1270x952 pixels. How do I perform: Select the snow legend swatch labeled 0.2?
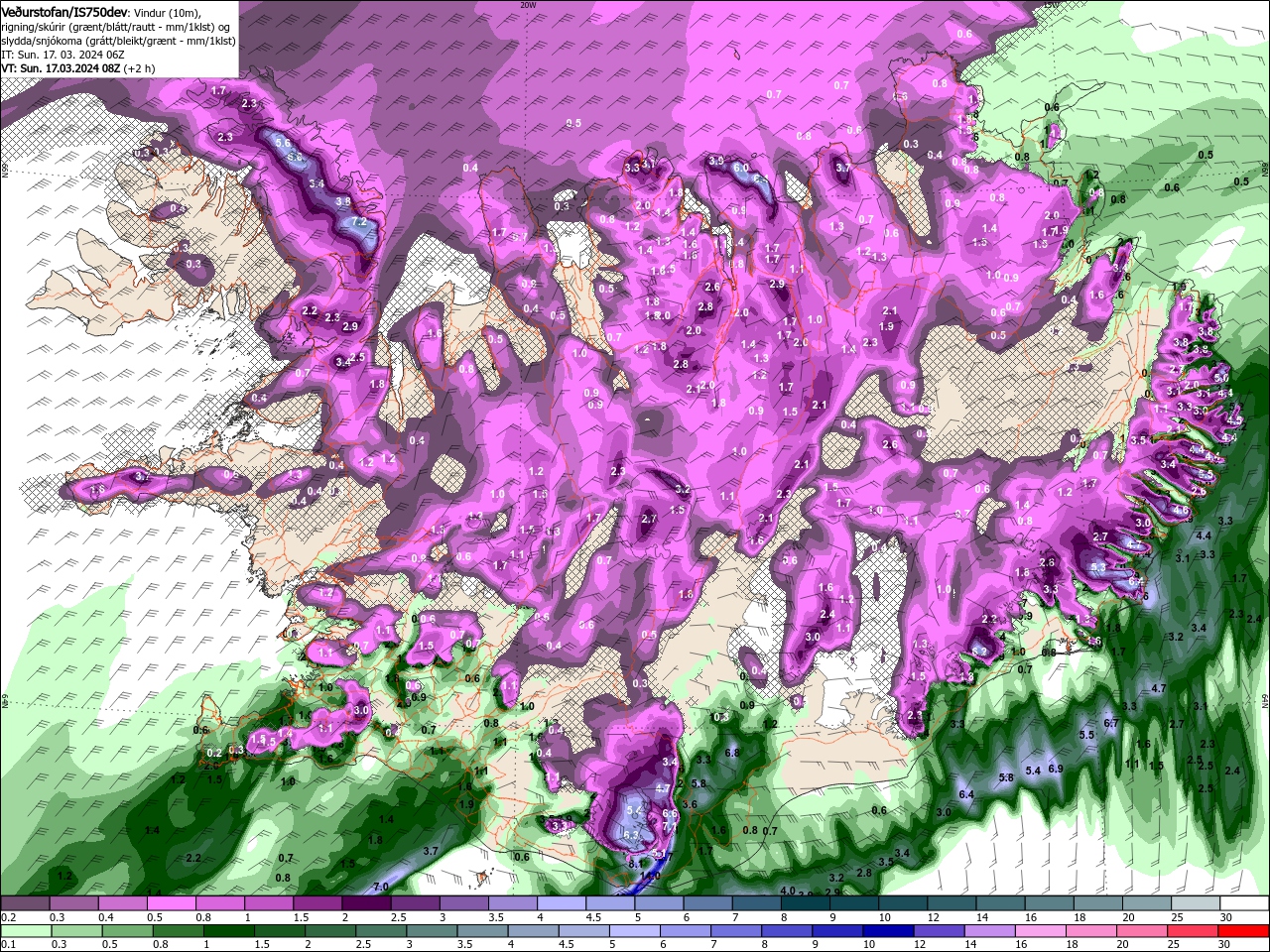pos(25,903)
